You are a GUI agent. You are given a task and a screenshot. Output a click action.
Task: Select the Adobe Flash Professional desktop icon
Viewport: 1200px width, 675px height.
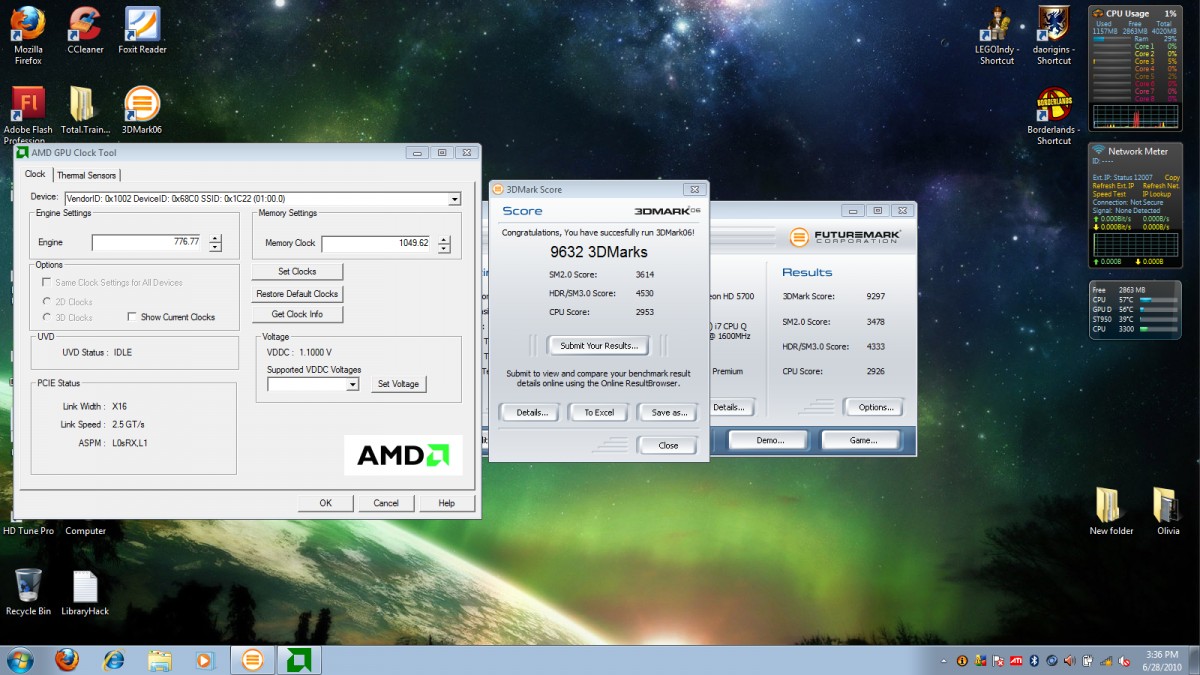(x=28, y=115)
